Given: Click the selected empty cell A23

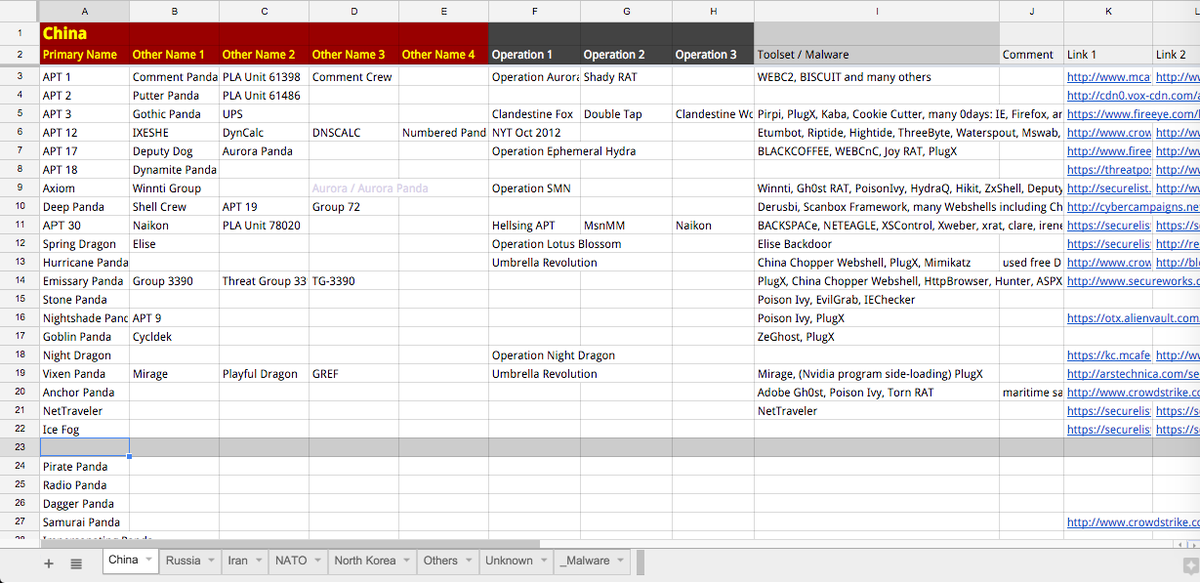Looking at the screenshot, I should coord(84,448).
